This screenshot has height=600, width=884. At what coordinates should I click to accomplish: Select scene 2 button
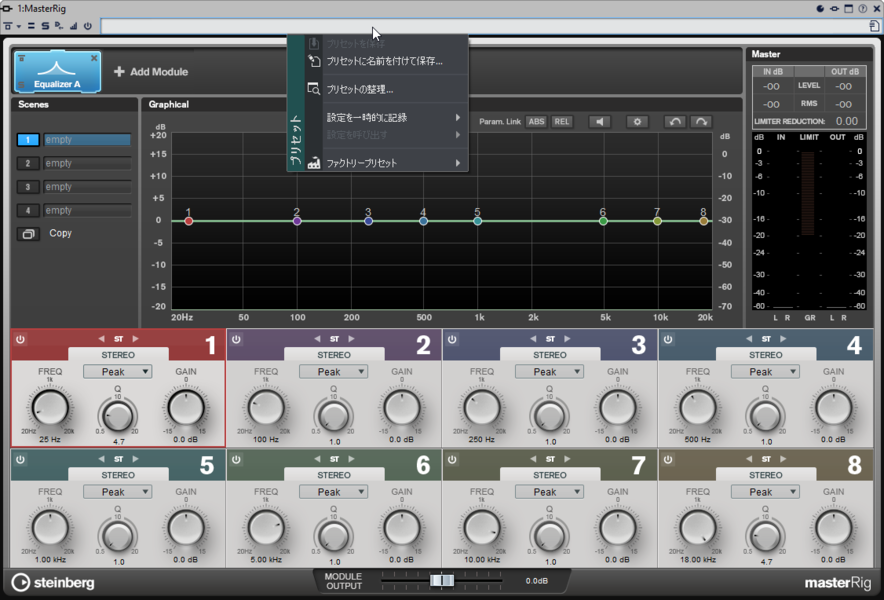click(x=28, y=164)
